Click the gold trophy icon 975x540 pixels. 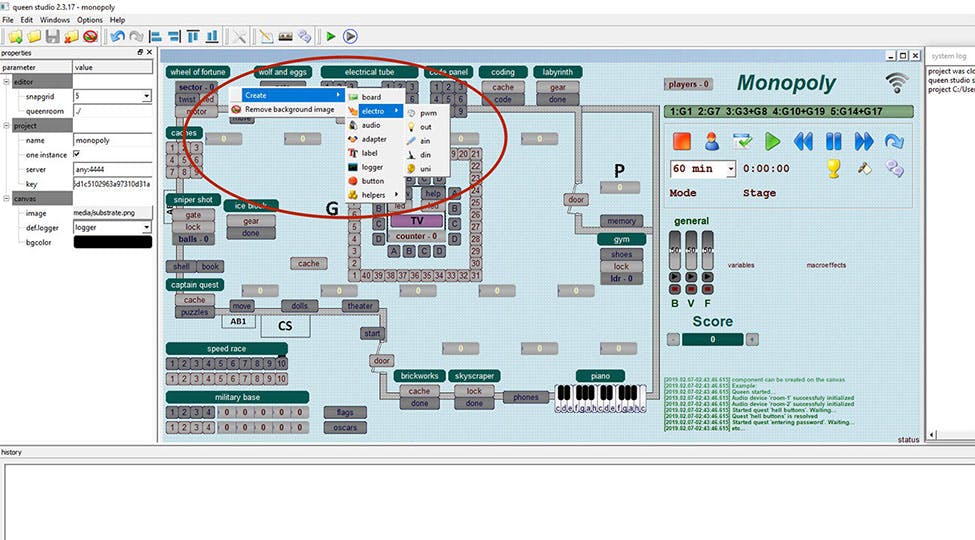833,168
